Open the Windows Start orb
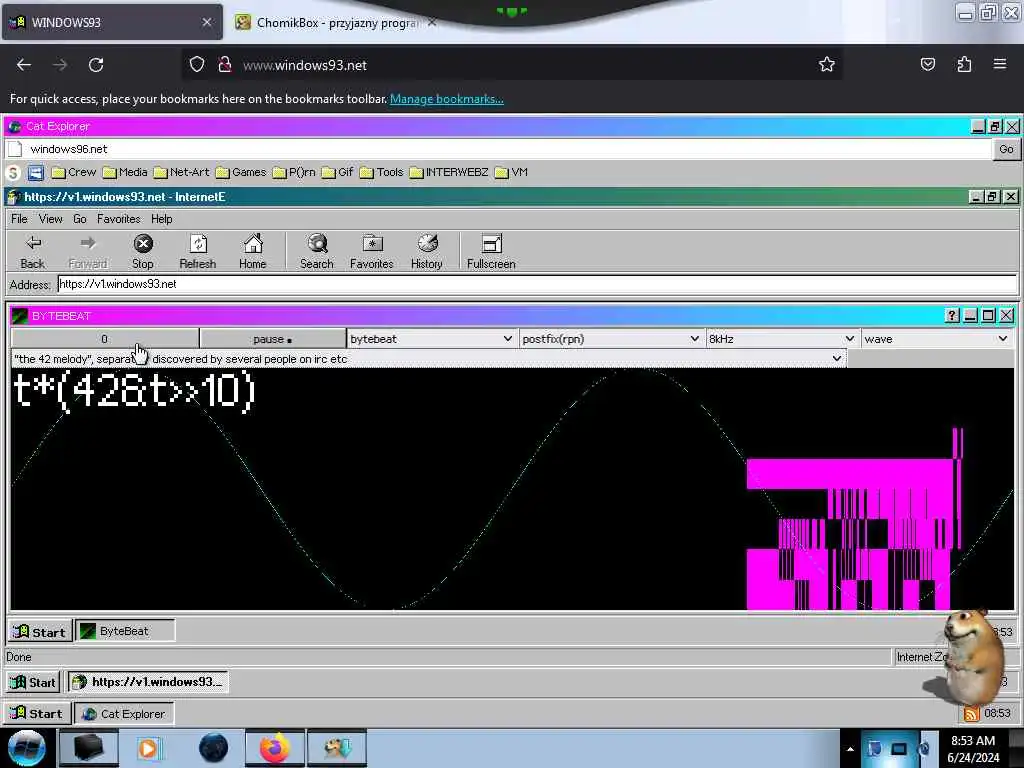 [x=27, y=748]
